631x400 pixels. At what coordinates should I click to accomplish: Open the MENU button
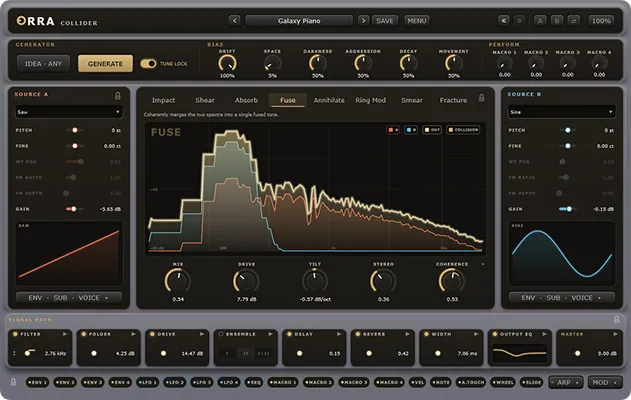pos(417,21)
